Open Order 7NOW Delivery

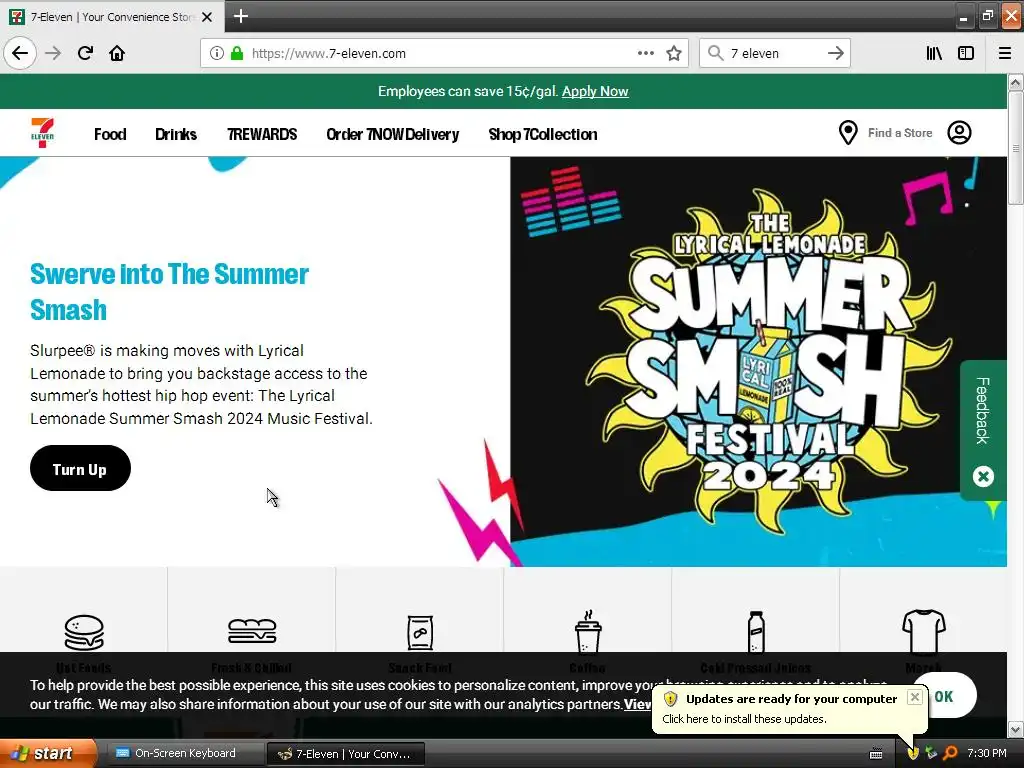coord(392,134)
